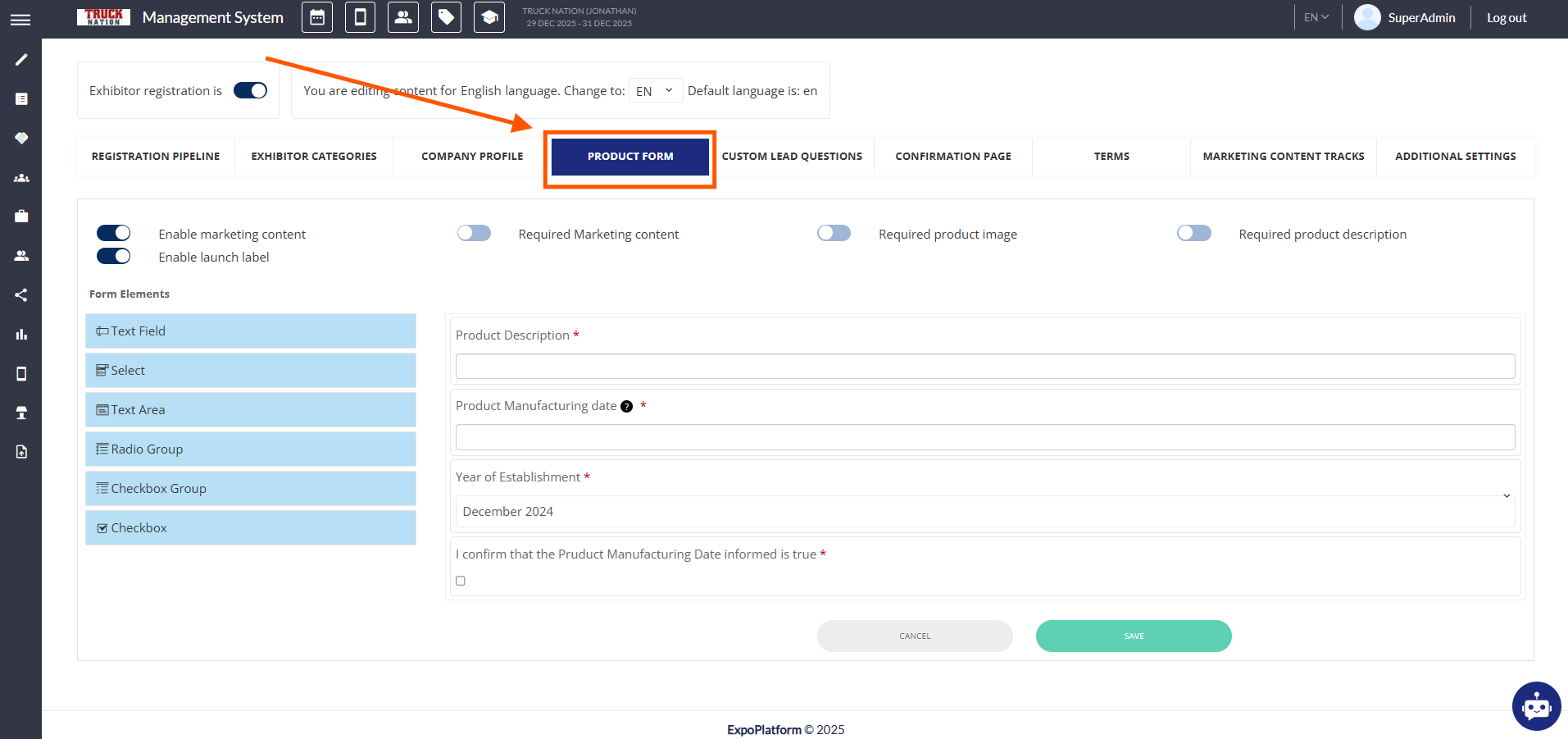Viewport: 1568px width, 739px height.
Task: Switch to Company Profile tab
Action: coord(472,157)
